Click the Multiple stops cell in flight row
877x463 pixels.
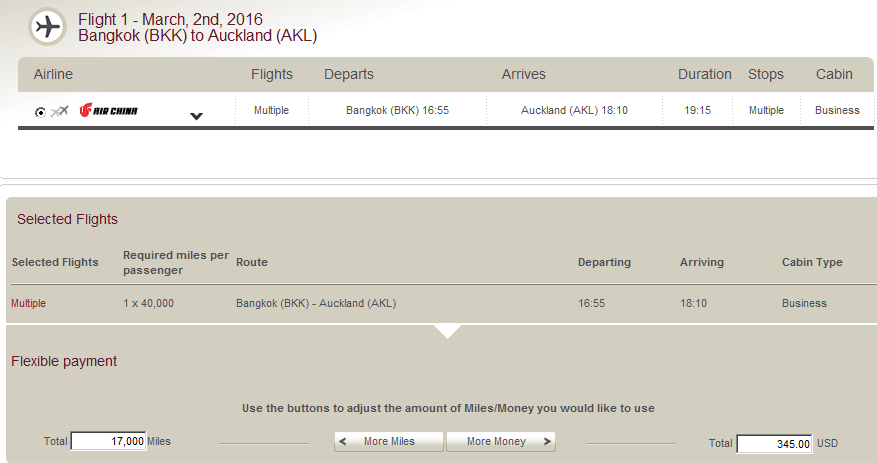pos(766,110)
